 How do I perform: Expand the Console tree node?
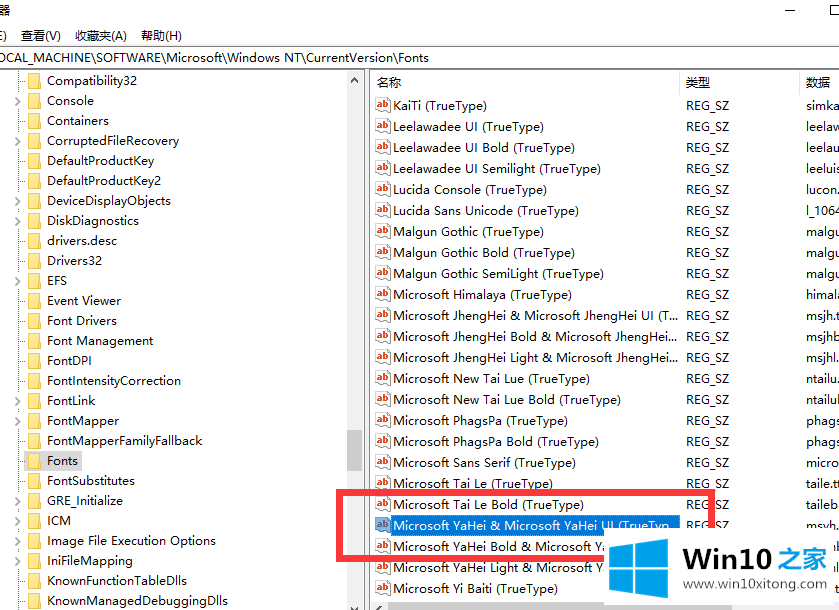[17, 101]
